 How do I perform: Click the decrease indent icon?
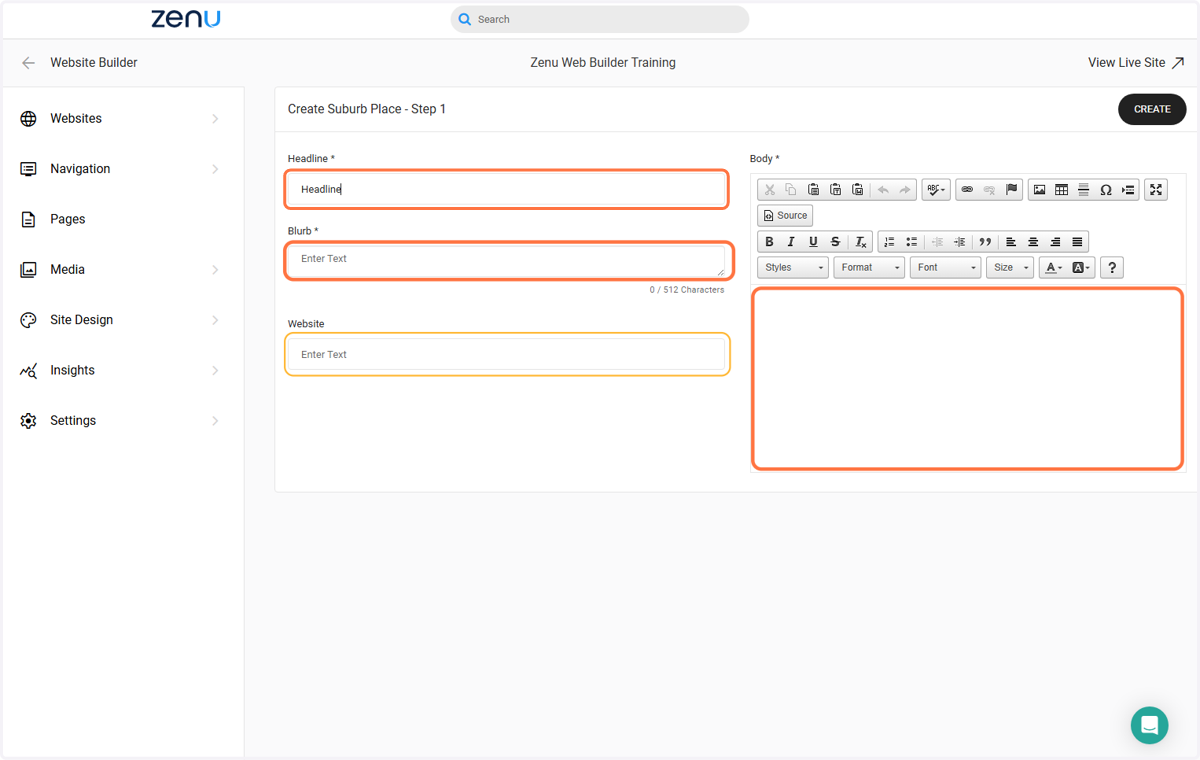[937, 242]
